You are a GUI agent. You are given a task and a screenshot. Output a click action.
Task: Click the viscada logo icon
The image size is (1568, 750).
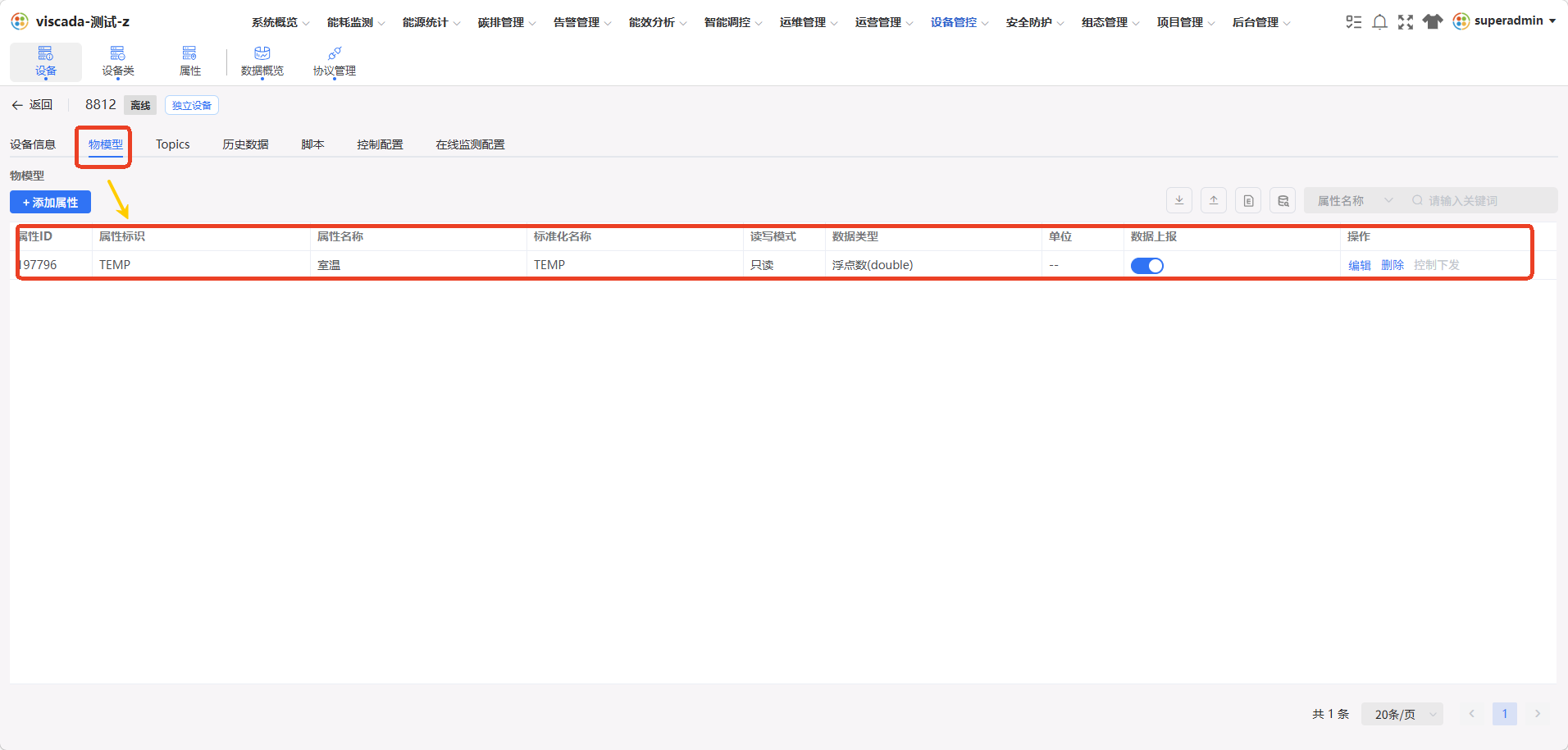click(x=20, y=21)
